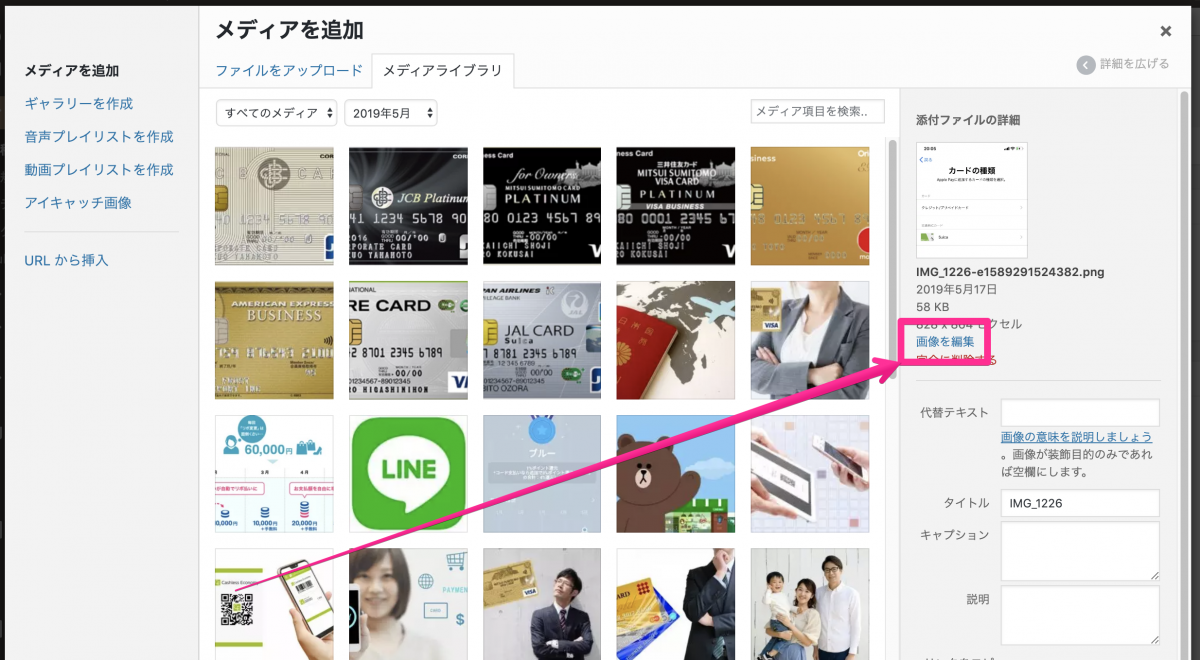Click the メディア項目を検索 search field
The width and height of the screenshot is (1200, 660).
[817, 111]
